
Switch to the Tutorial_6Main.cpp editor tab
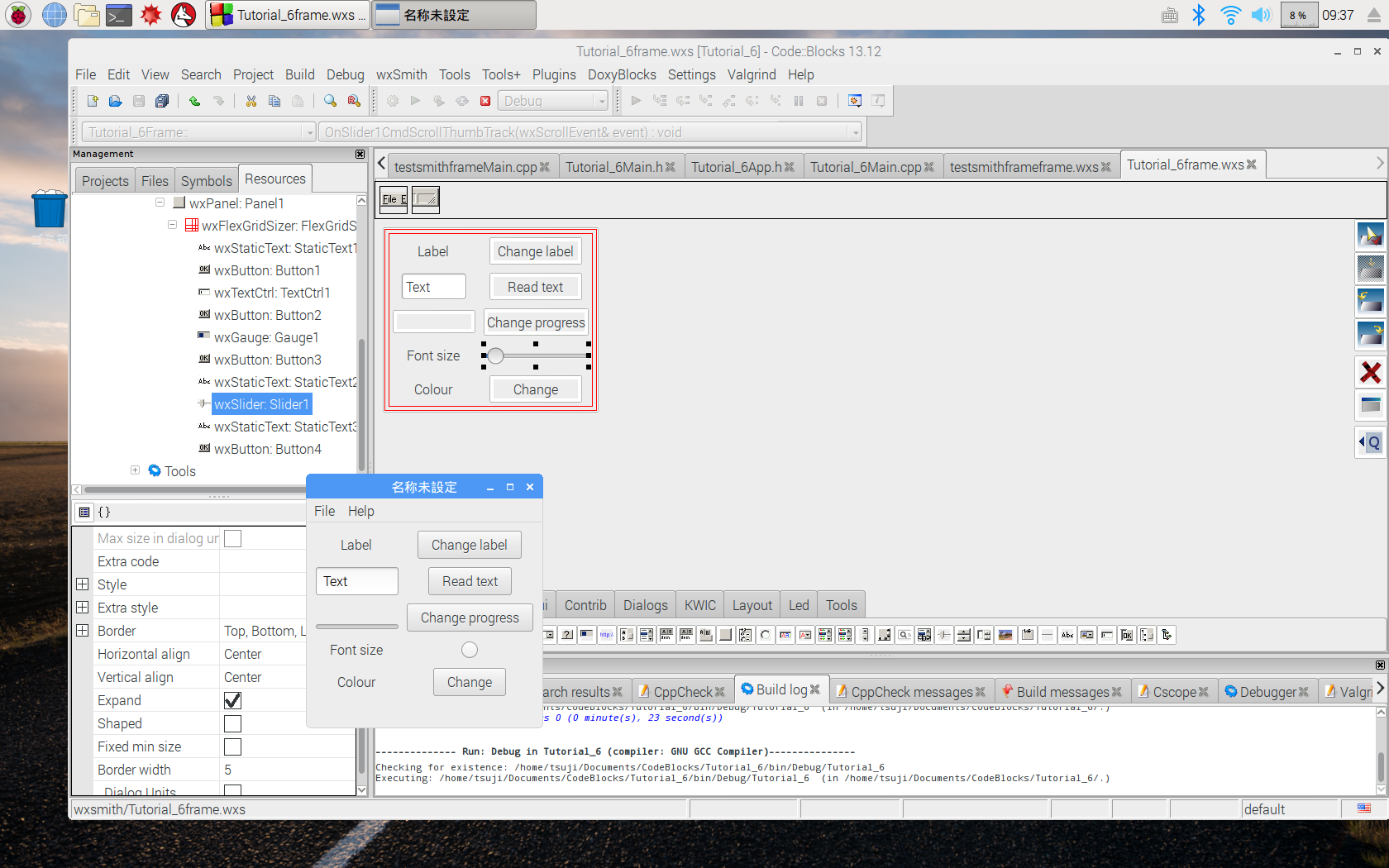872,167
